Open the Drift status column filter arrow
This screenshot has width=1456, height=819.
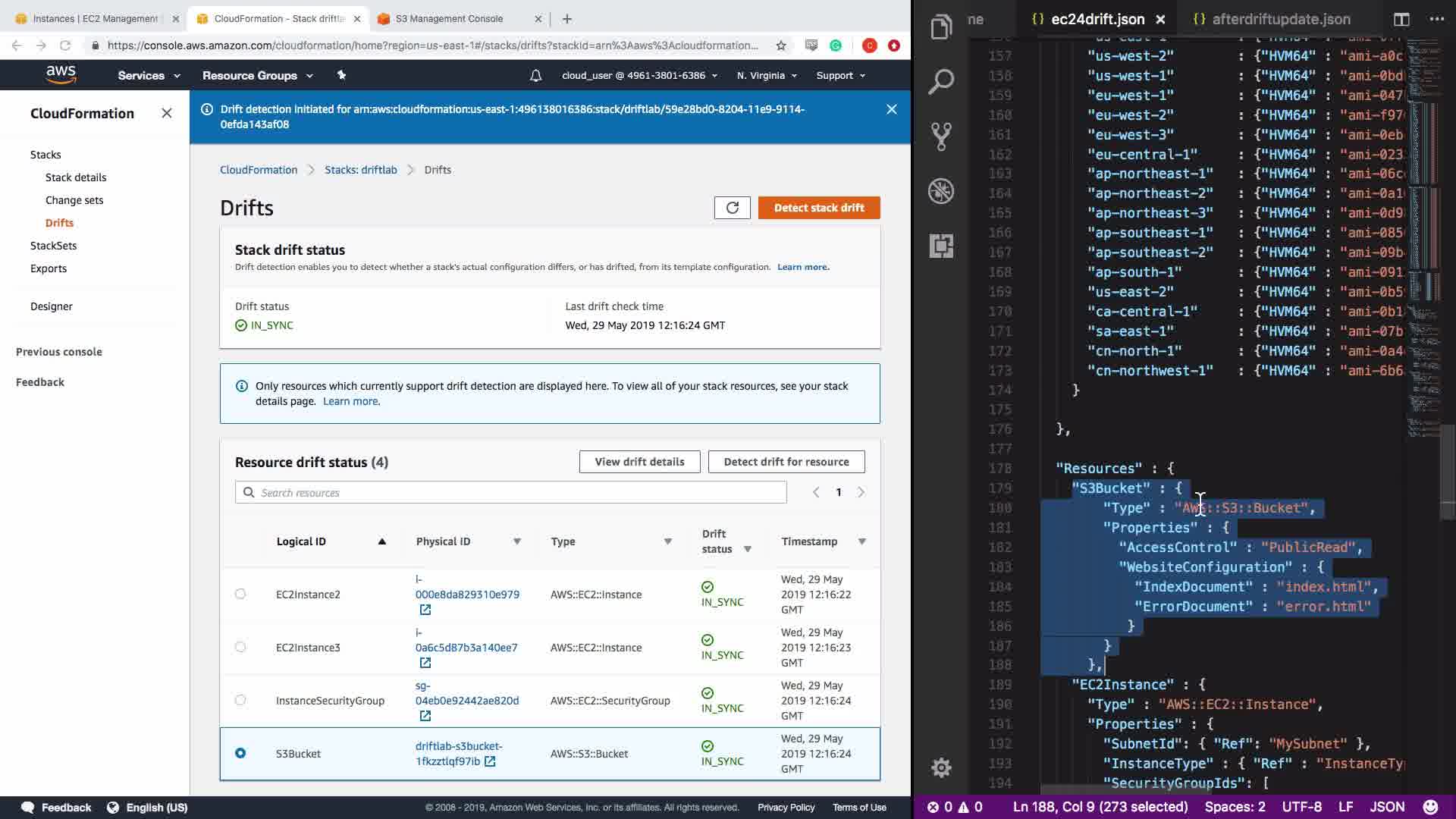747,549
